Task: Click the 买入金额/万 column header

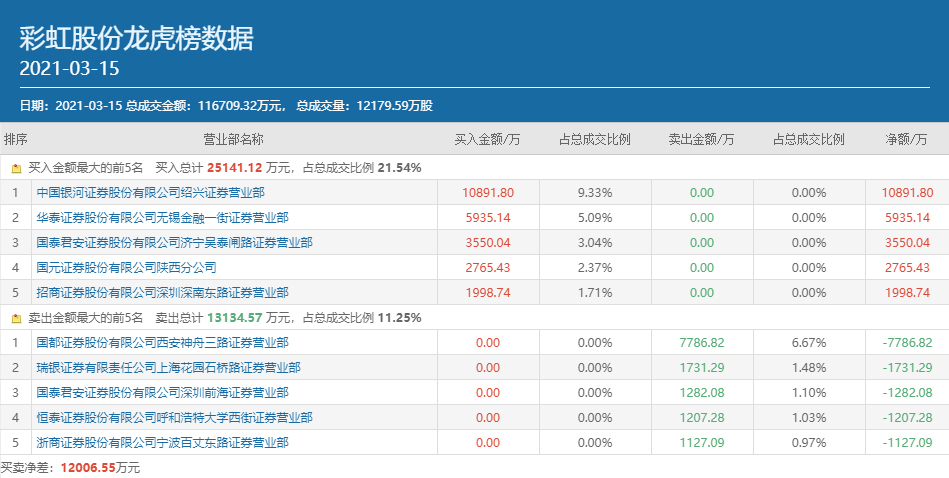Action: pyautogui.click(x=487, y=140)
